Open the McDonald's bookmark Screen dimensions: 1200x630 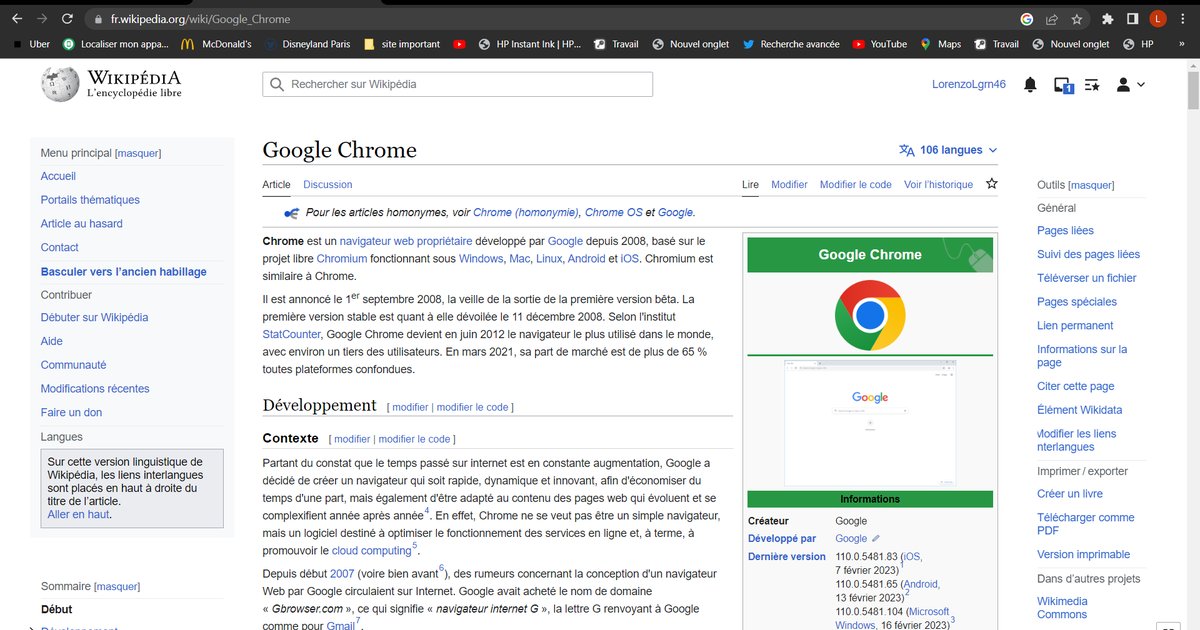(x=215, y=44)
